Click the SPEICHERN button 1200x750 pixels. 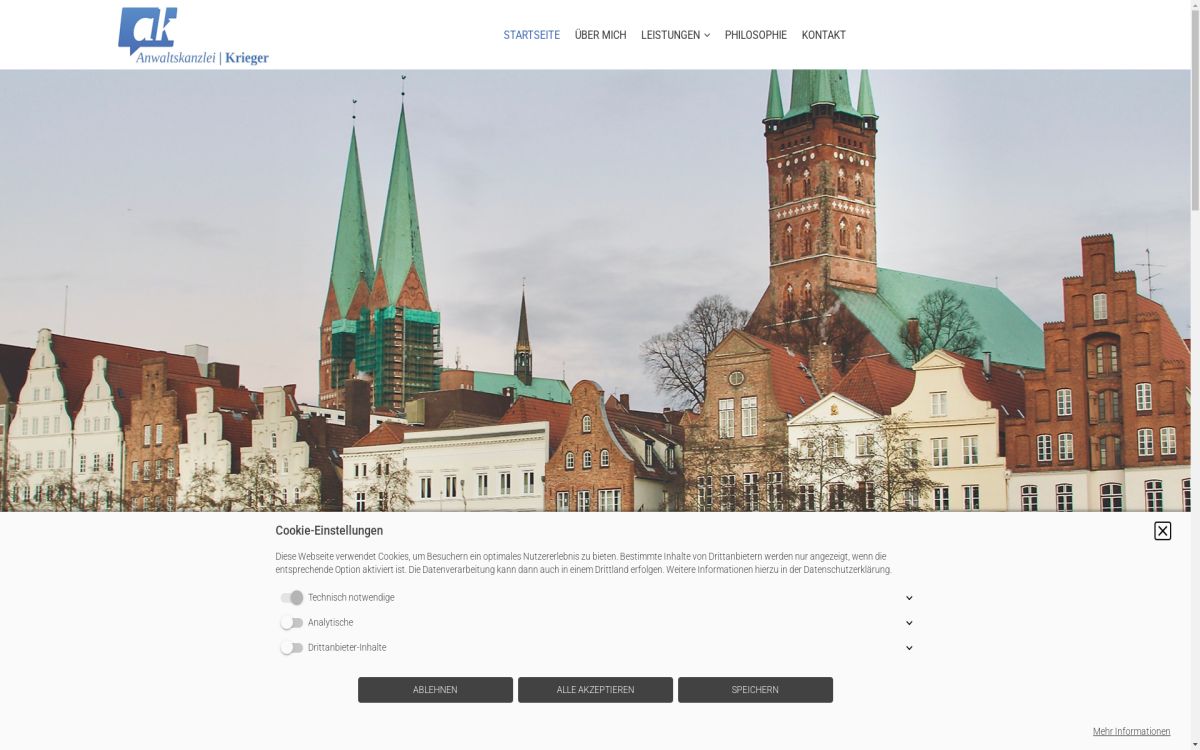(x=755, y=689)
